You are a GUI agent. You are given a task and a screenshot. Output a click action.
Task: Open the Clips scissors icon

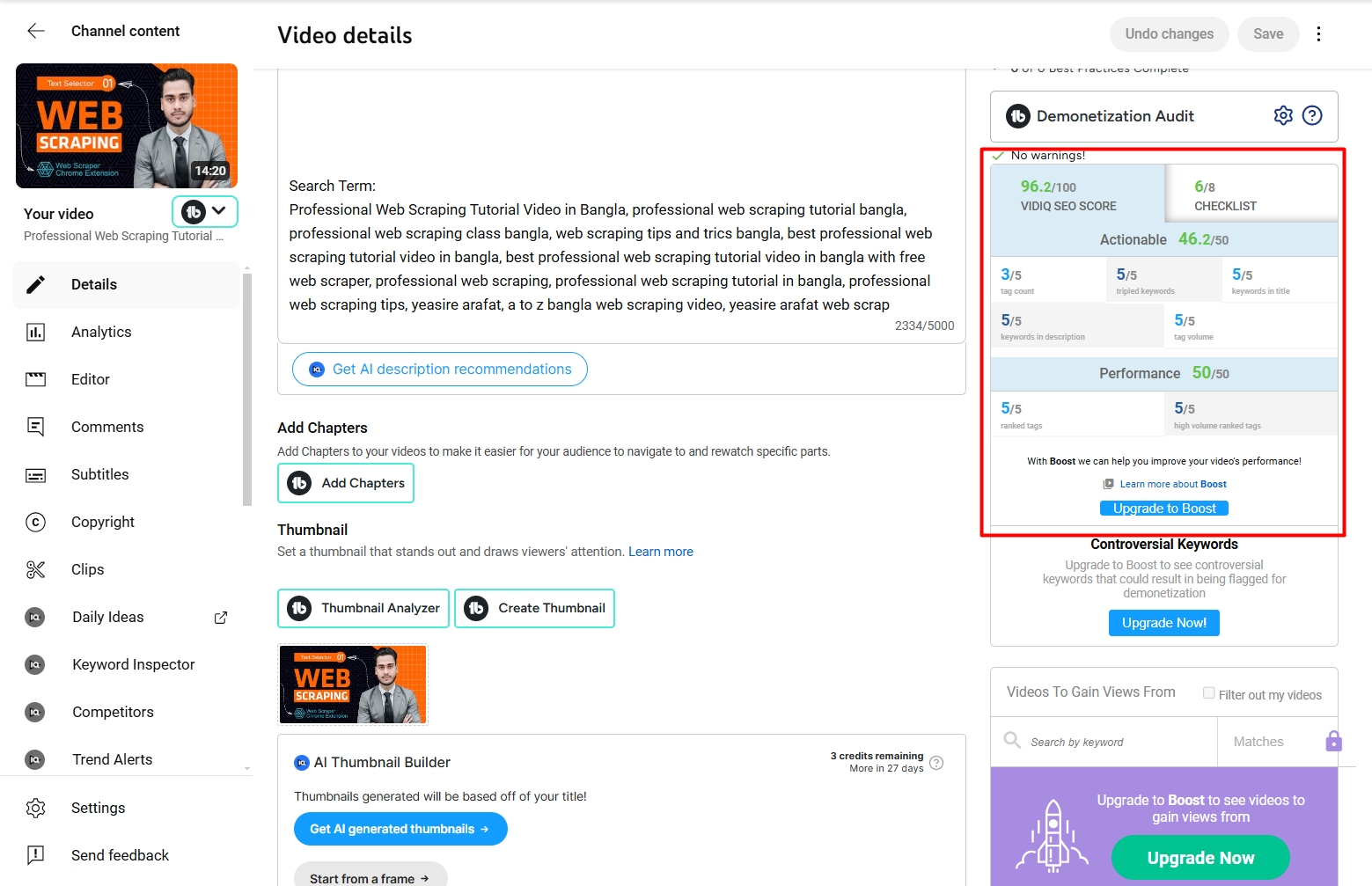(x=36, y=569)
